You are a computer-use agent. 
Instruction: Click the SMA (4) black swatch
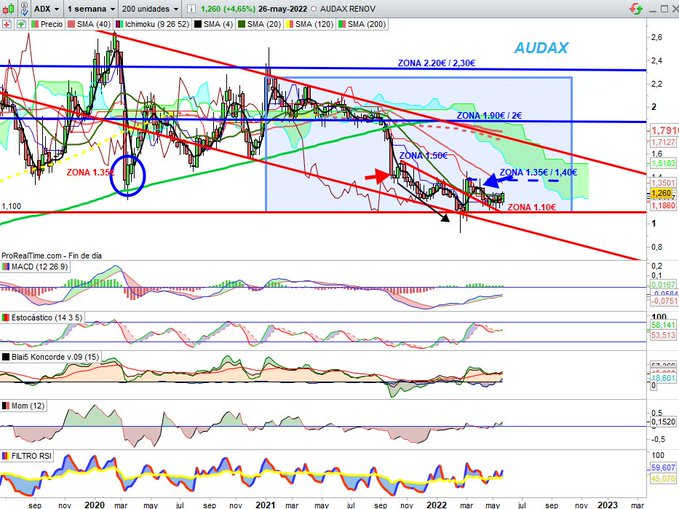coord(197,24)
